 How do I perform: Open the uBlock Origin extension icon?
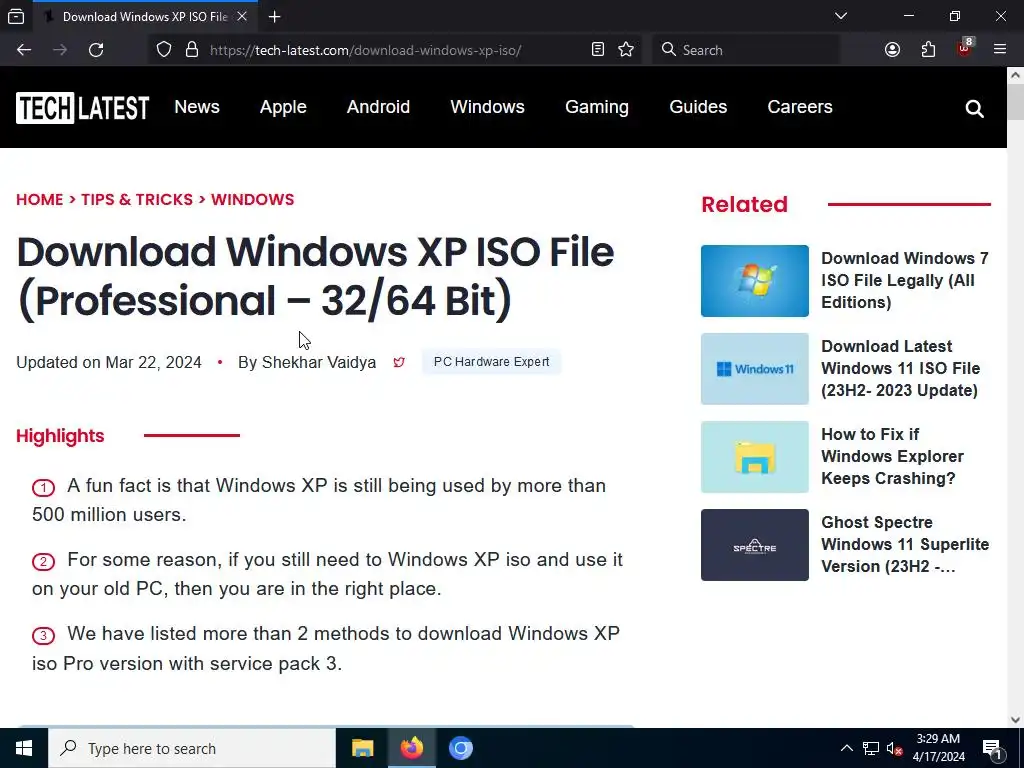click(965, 49)
